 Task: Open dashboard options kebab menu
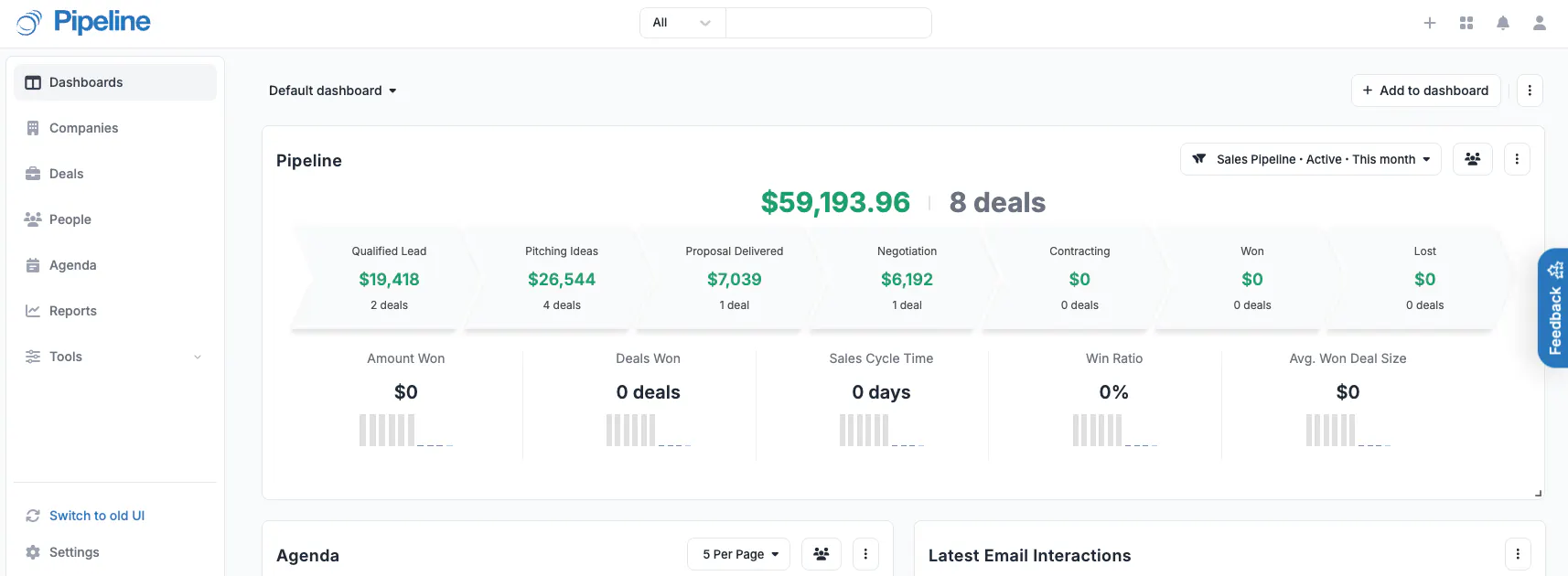(1530, 91)
